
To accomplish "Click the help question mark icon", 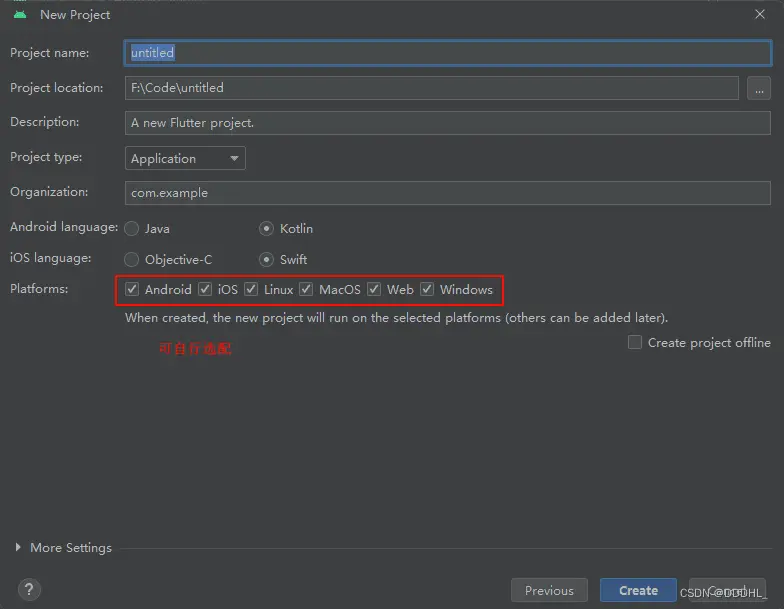I will point(29,589).
